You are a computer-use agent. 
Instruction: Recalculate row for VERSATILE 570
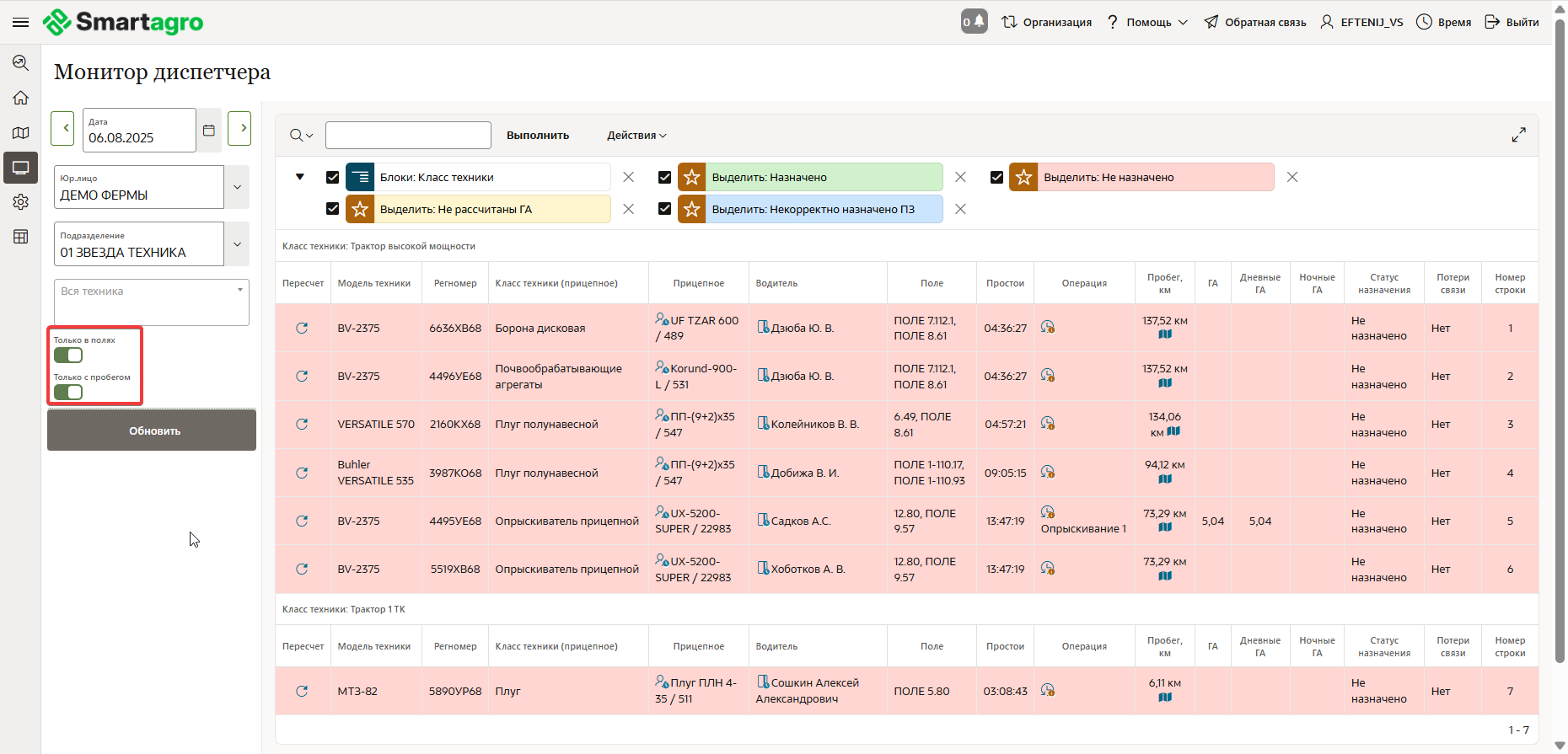tap(302, 425)
